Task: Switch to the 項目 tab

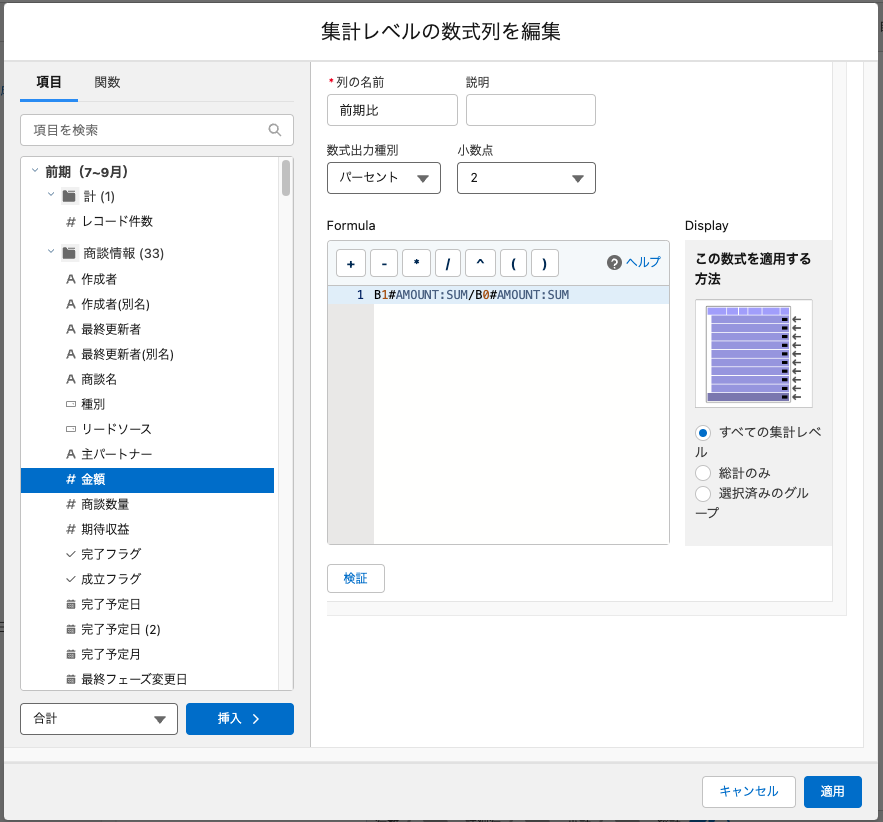Action: pos(49,82)
